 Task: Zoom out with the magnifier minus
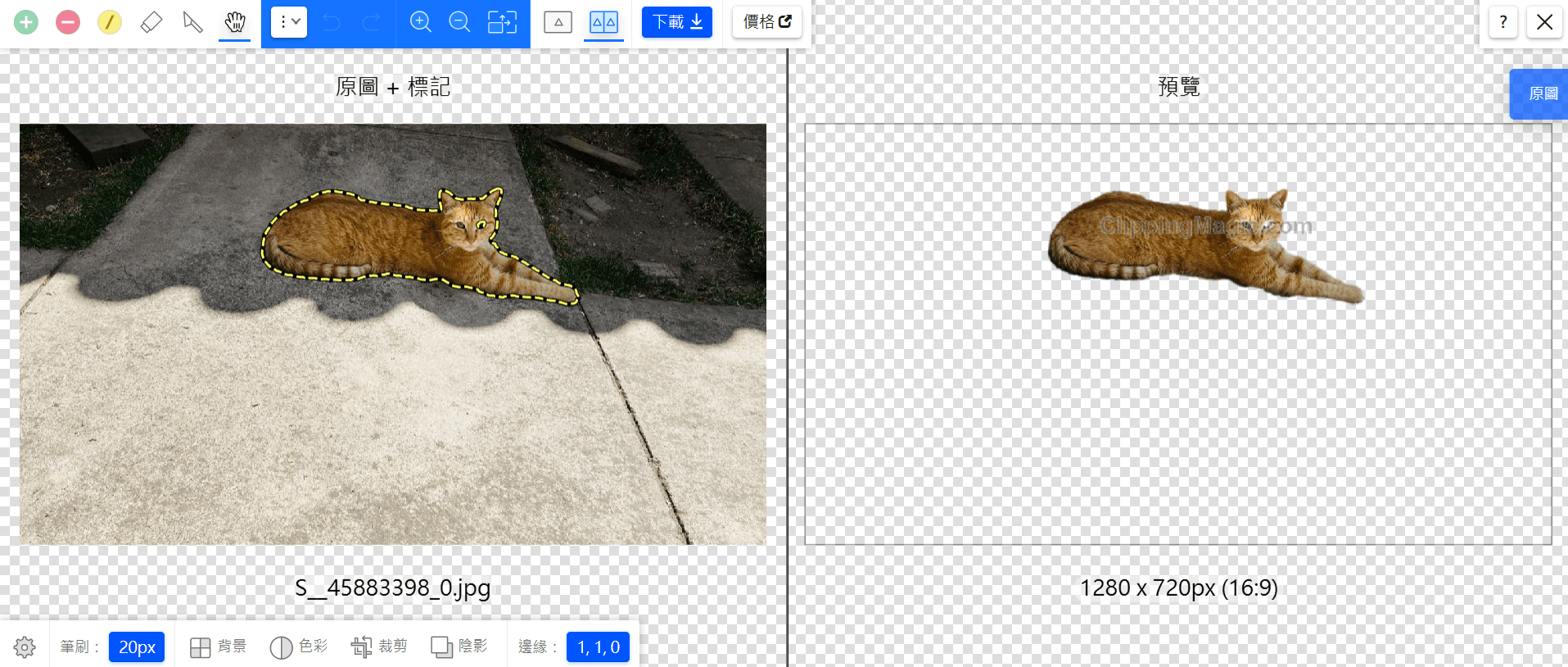(x=460, y=22)
